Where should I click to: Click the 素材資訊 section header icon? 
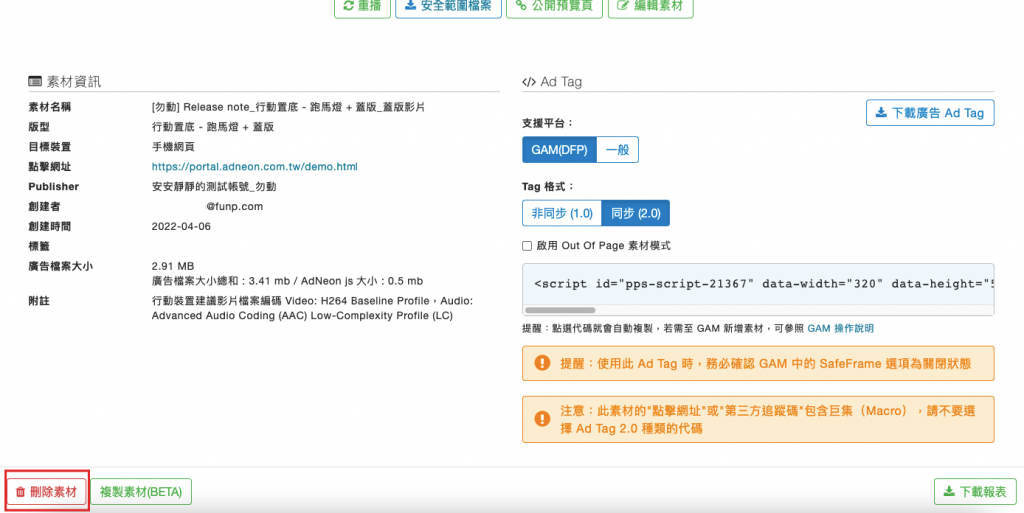point(35,82)
